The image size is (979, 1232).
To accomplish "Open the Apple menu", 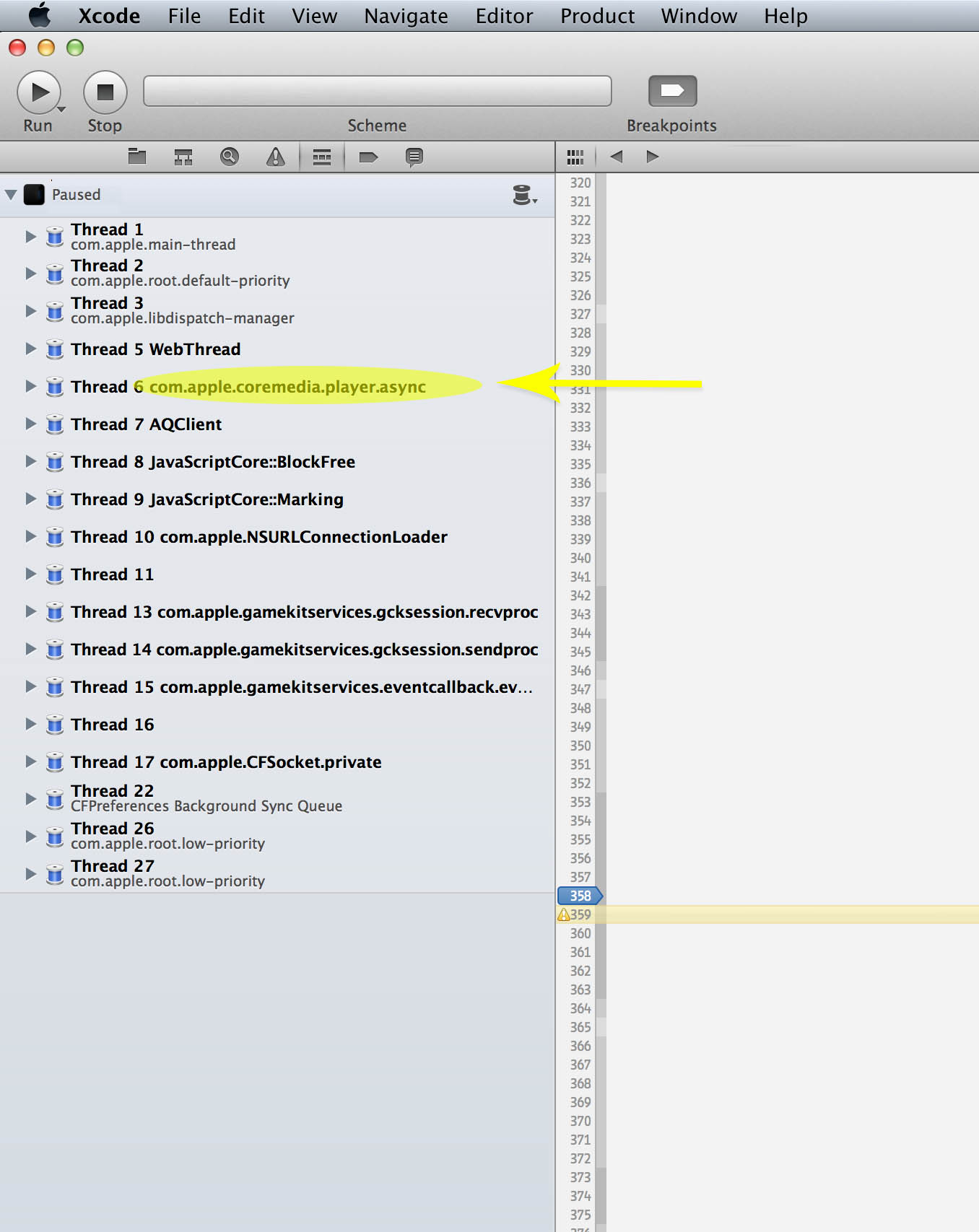I will 40,15.
